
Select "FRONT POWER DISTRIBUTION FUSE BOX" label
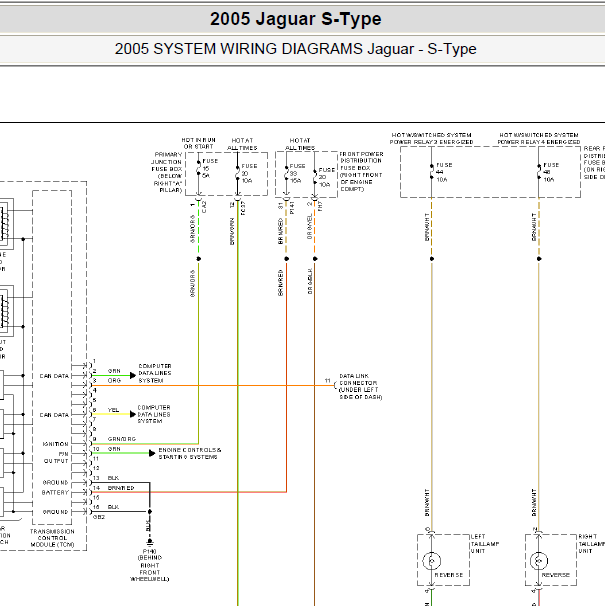pyautogui.click(x=361, y=172)
